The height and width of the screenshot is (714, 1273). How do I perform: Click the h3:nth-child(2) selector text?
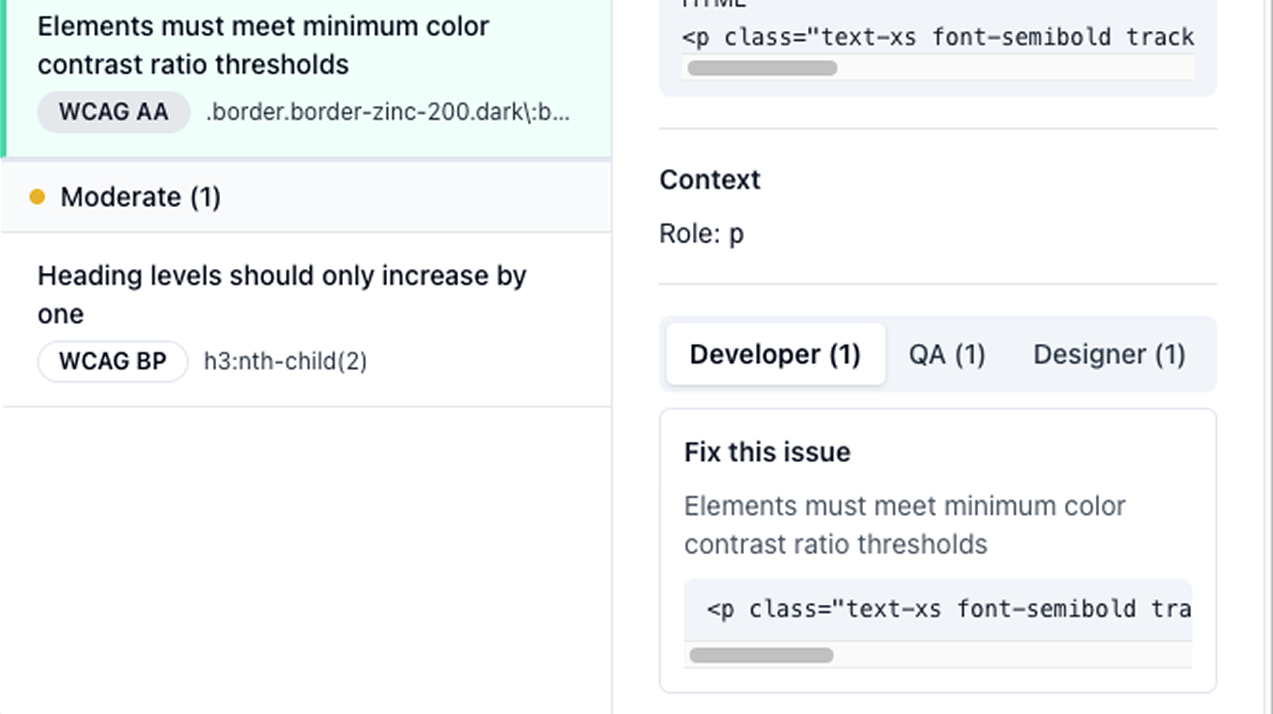click(x=286, y=361)
